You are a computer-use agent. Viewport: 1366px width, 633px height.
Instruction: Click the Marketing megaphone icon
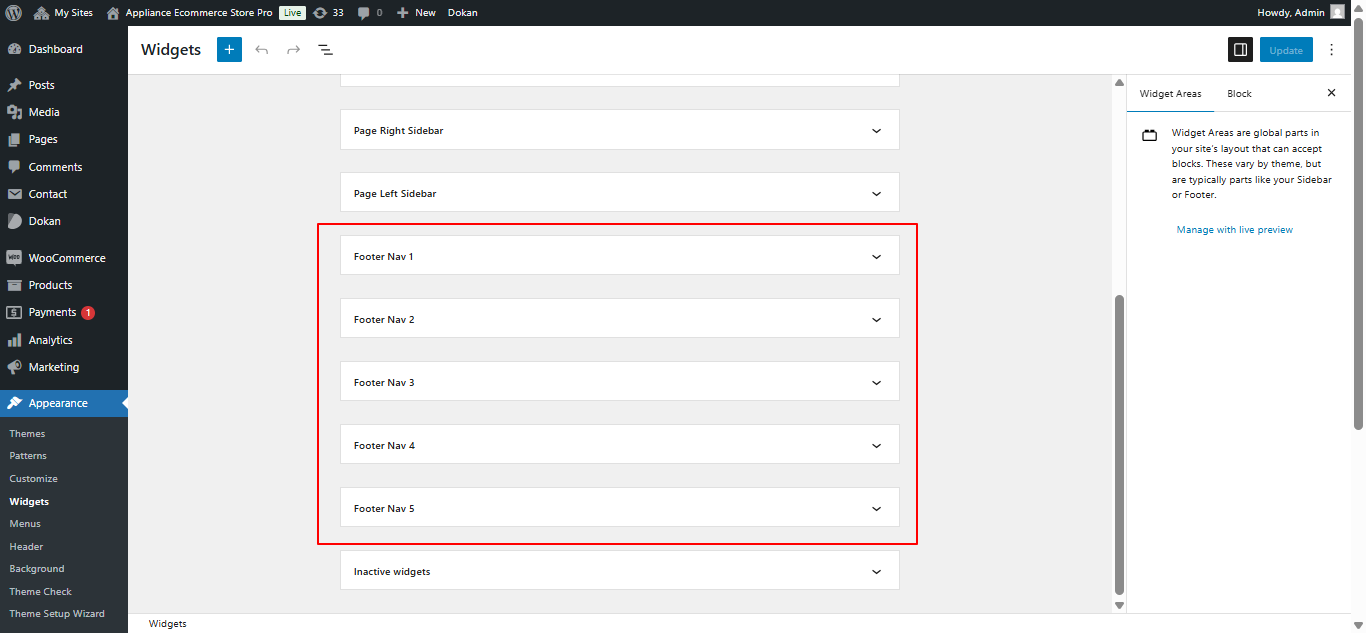(x=14, y=367)
